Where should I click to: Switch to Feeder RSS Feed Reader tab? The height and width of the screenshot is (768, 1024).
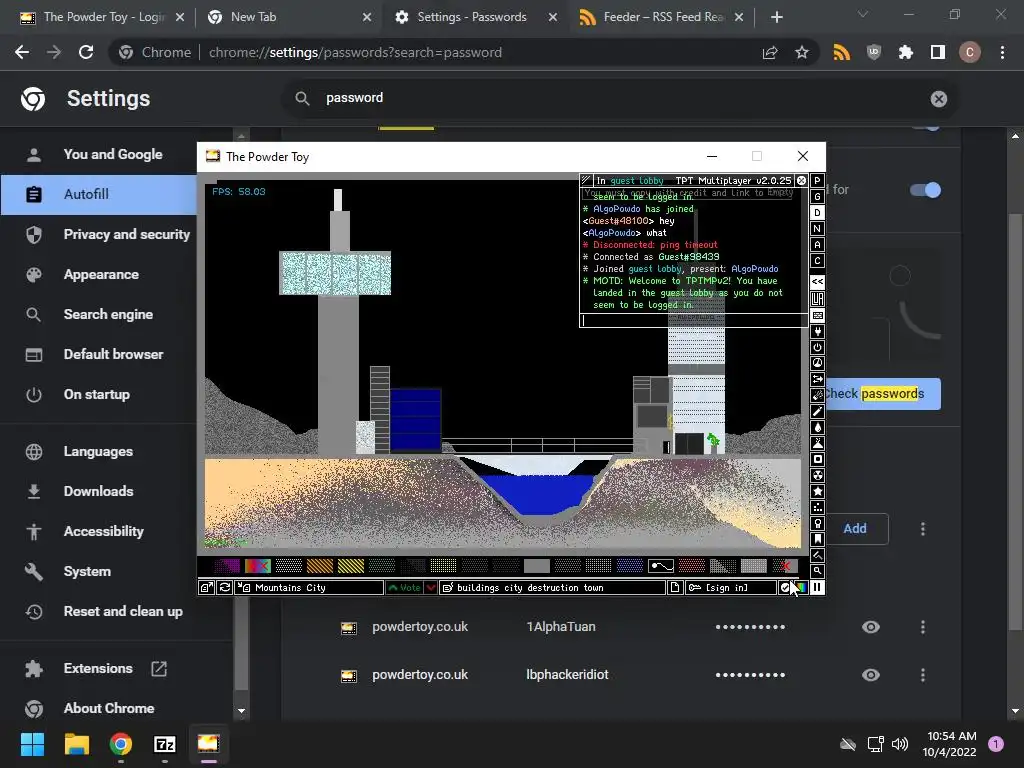(661, 17)
